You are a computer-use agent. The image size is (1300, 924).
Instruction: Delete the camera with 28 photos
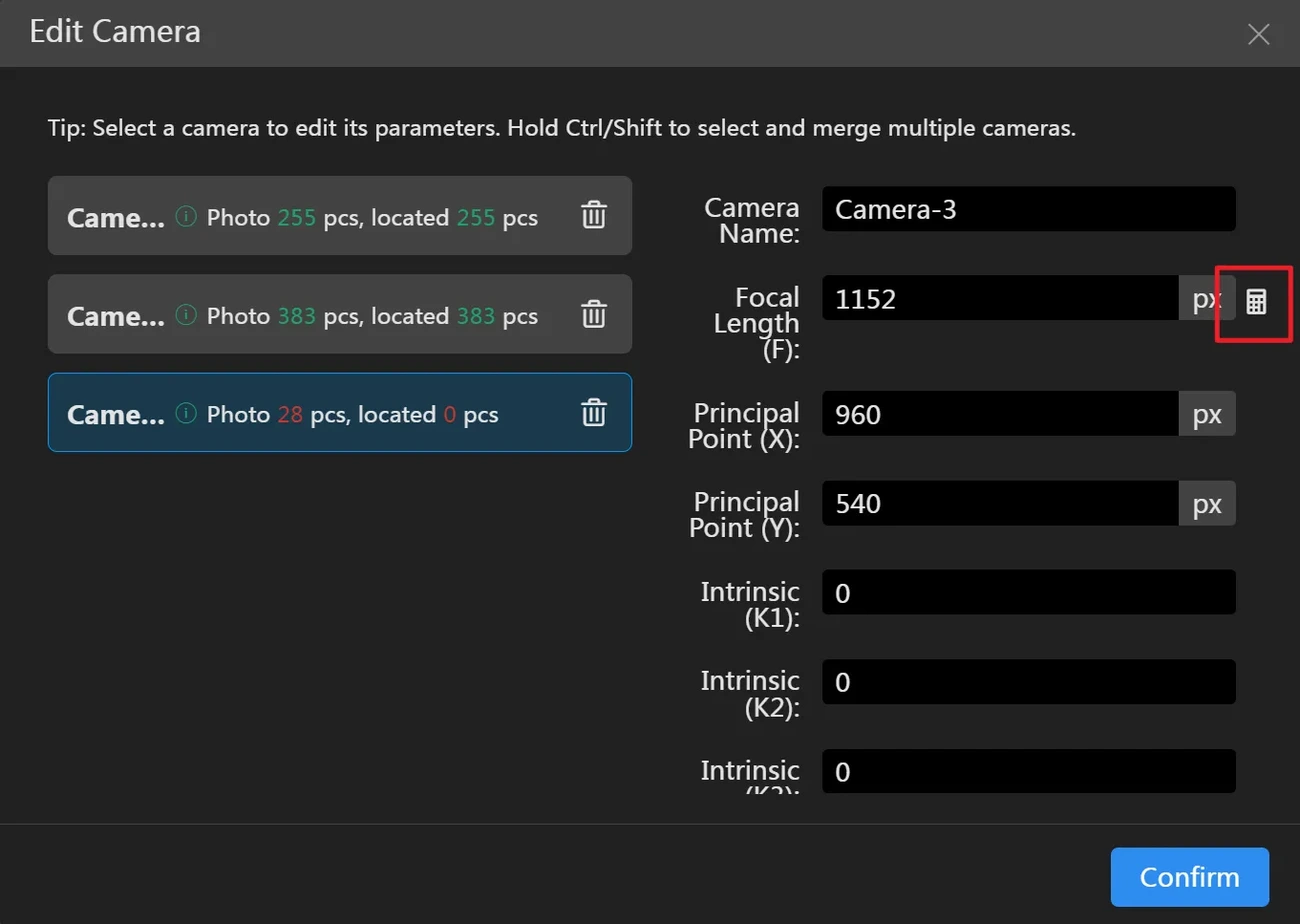(594, 412)
